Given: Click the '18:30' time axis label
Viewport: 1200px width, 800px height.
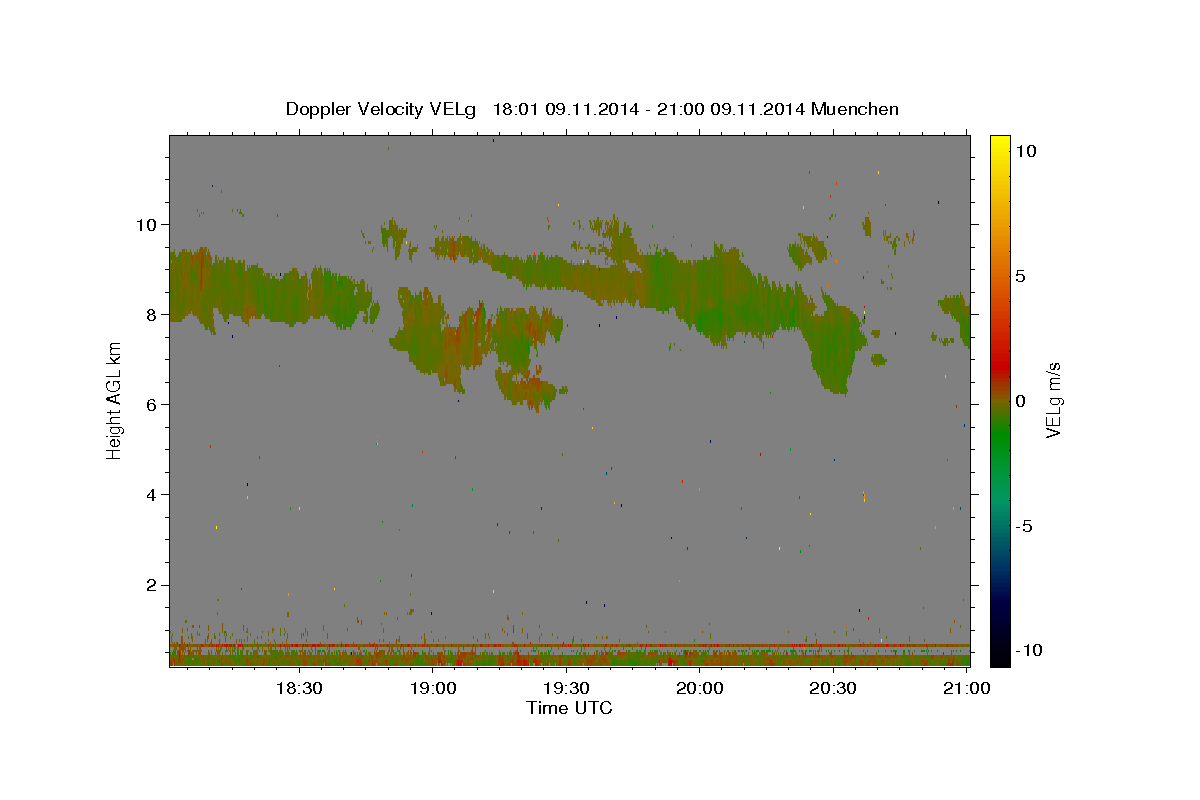Looking at the screenshot, I should 299,688.
